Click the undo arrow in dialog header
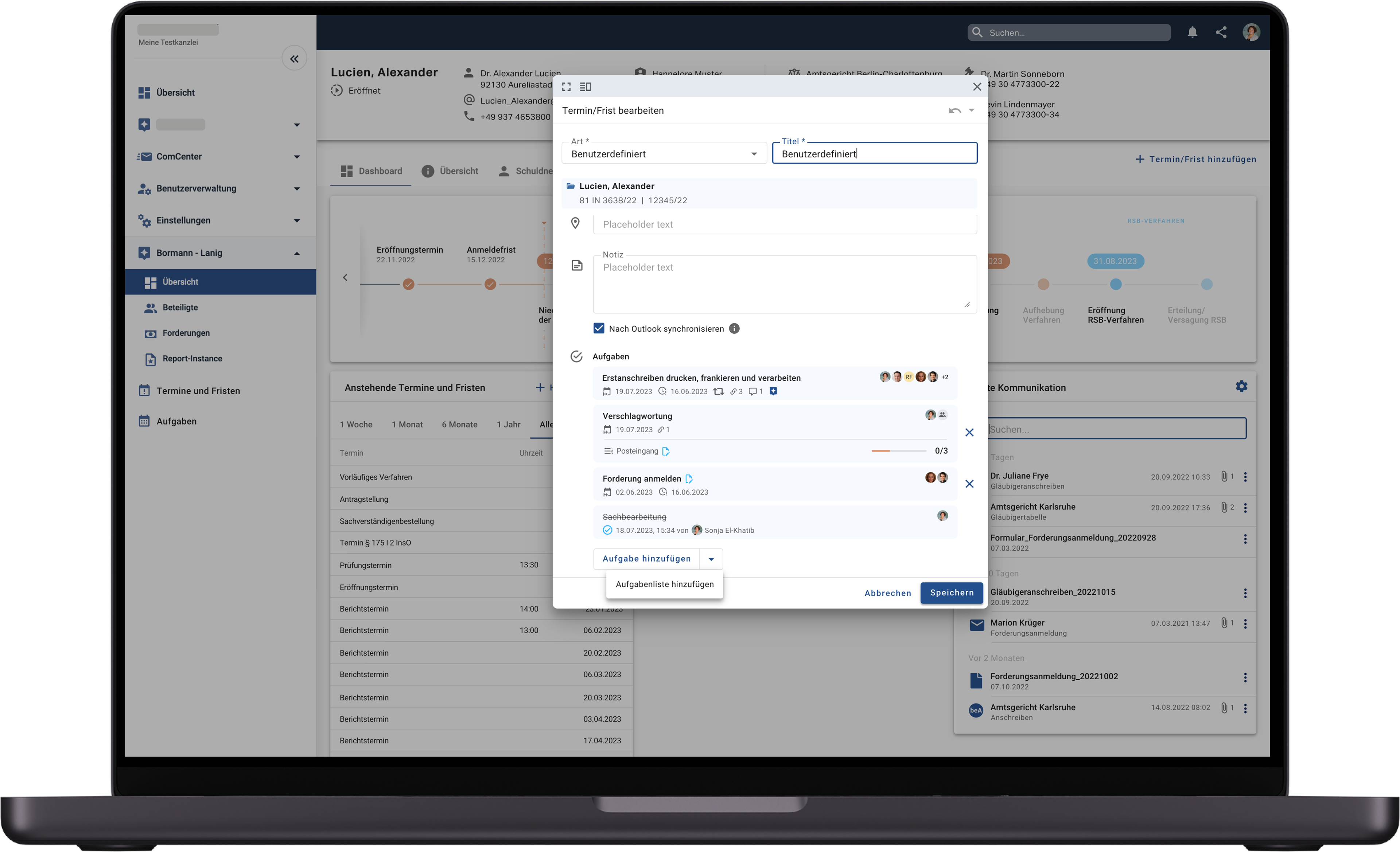This screenshot has height=852, width=1400. point(954,111)
